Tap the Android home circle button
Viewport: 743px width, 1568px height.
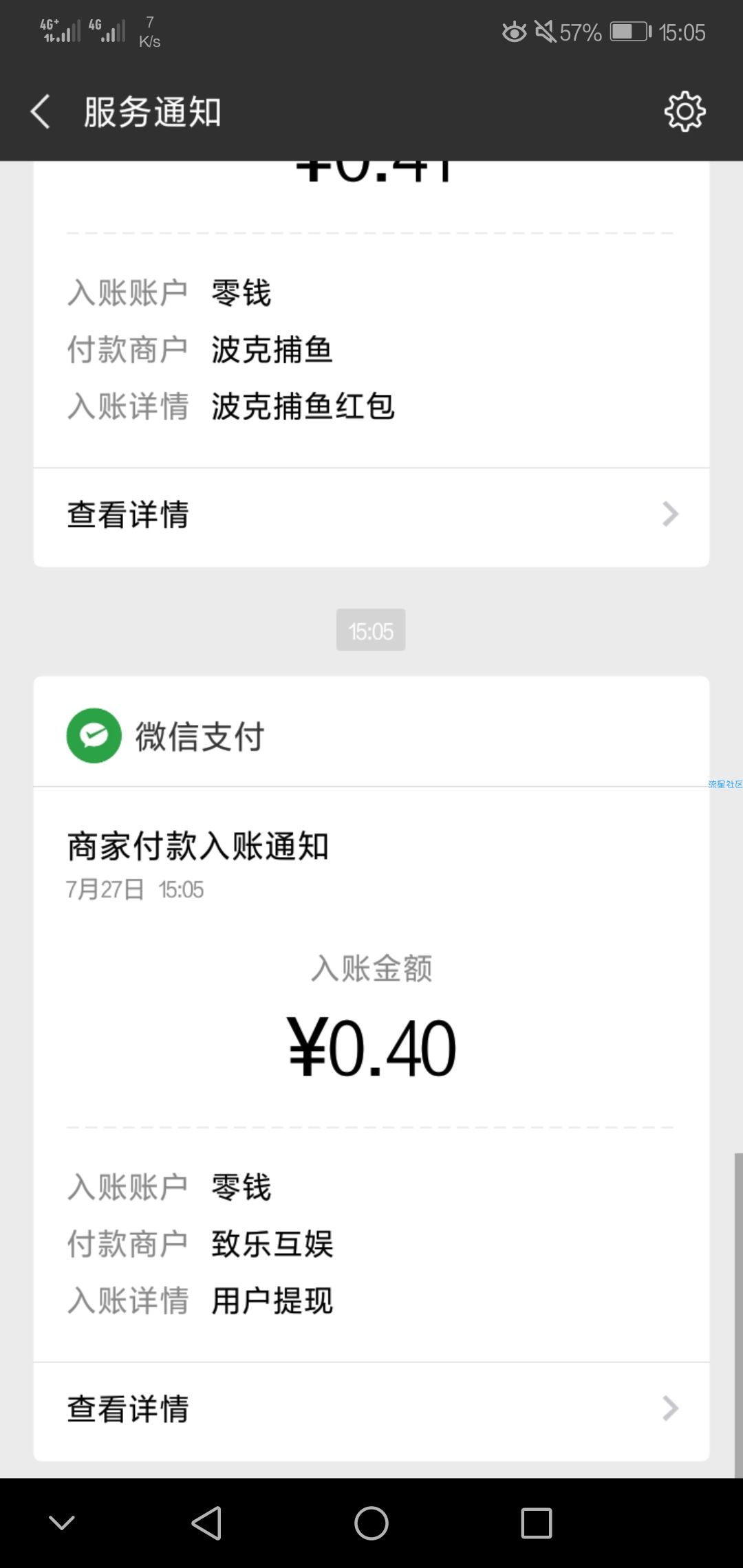371,1523
